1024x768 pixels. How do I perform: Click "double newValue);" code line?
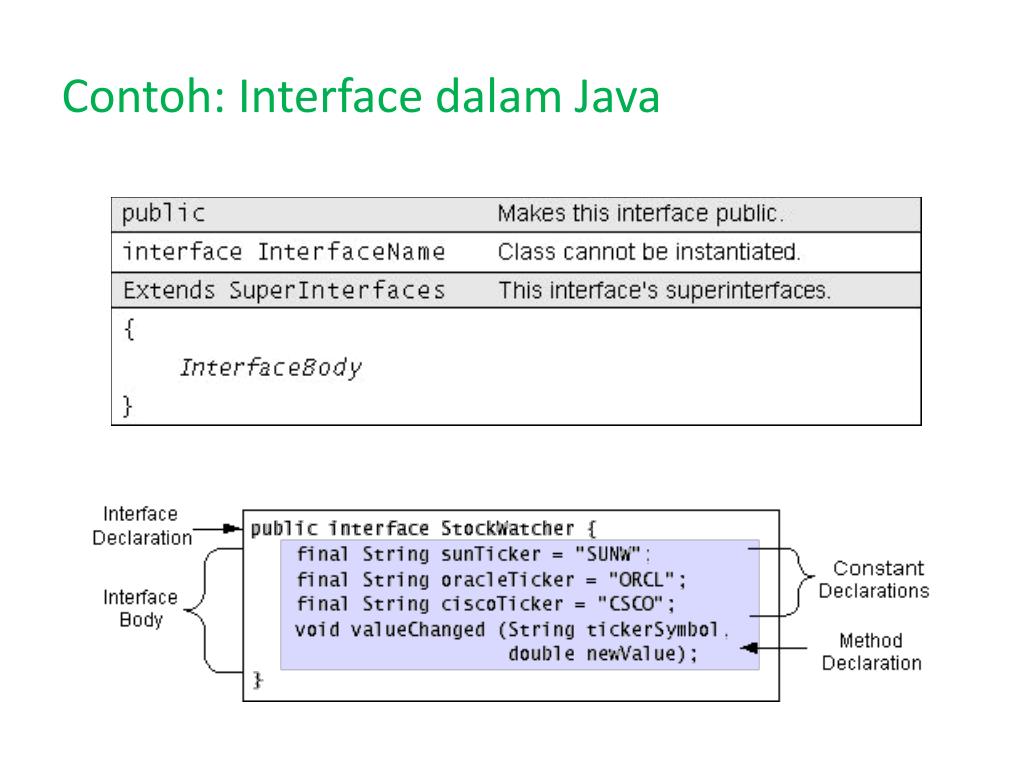pyautogui.click(x=603, y=654)
